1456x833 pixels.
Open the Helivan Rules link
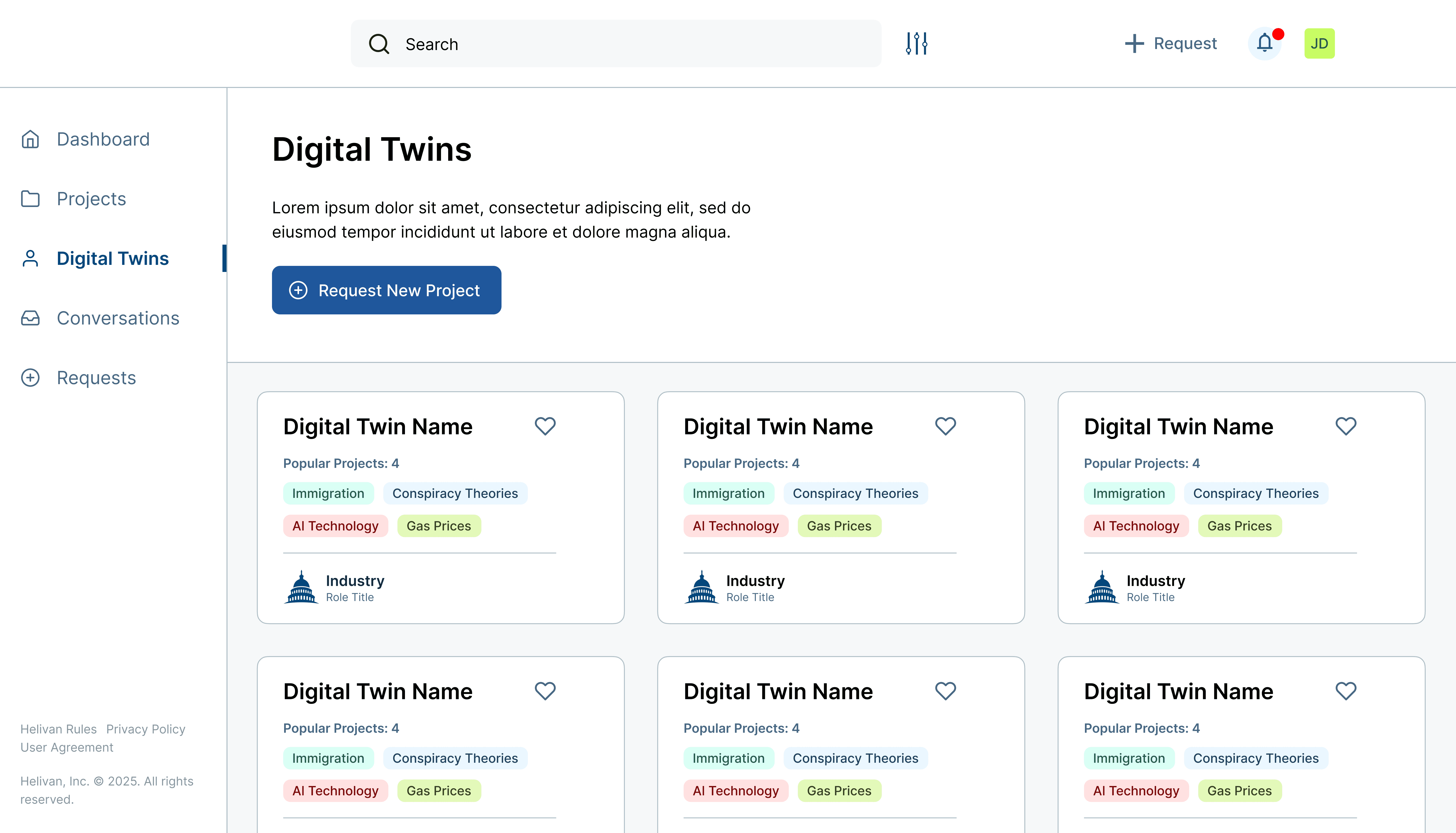pos(58,729)
